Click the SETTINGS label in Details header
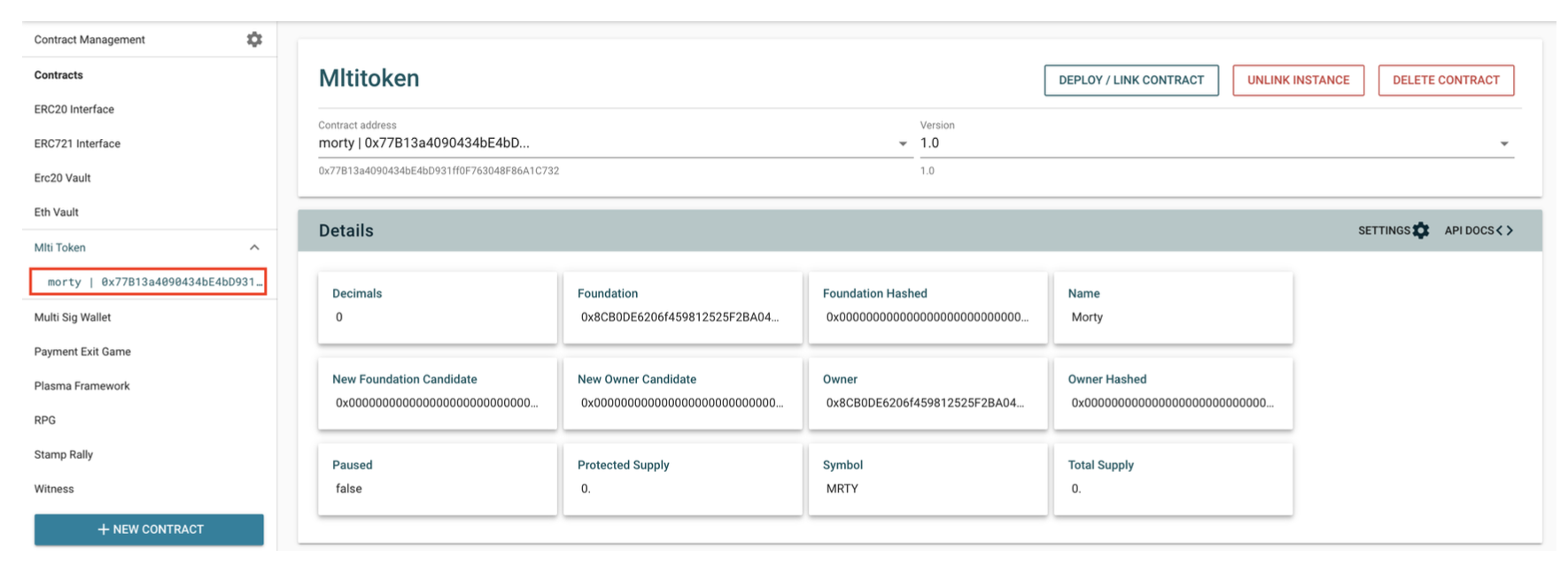 (x=1384, y=230)
